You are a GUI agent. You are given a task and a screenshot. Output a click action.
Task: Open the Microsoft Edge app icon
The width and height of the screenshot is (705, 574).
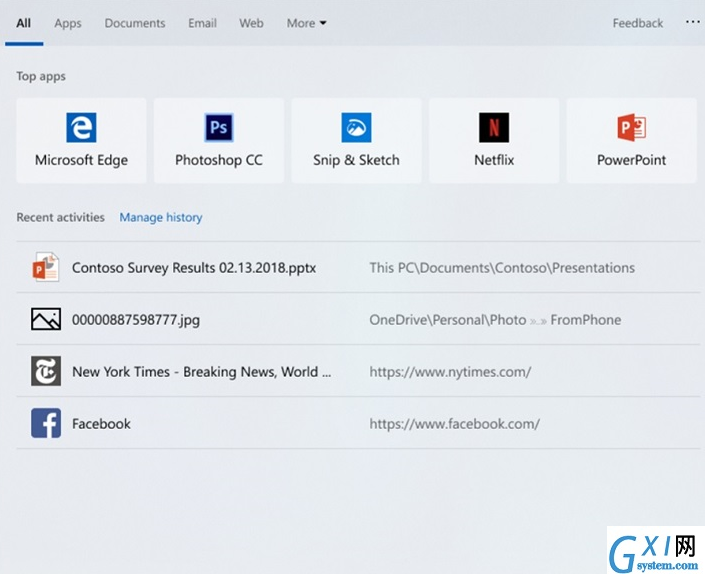click(x=81, y=128)
